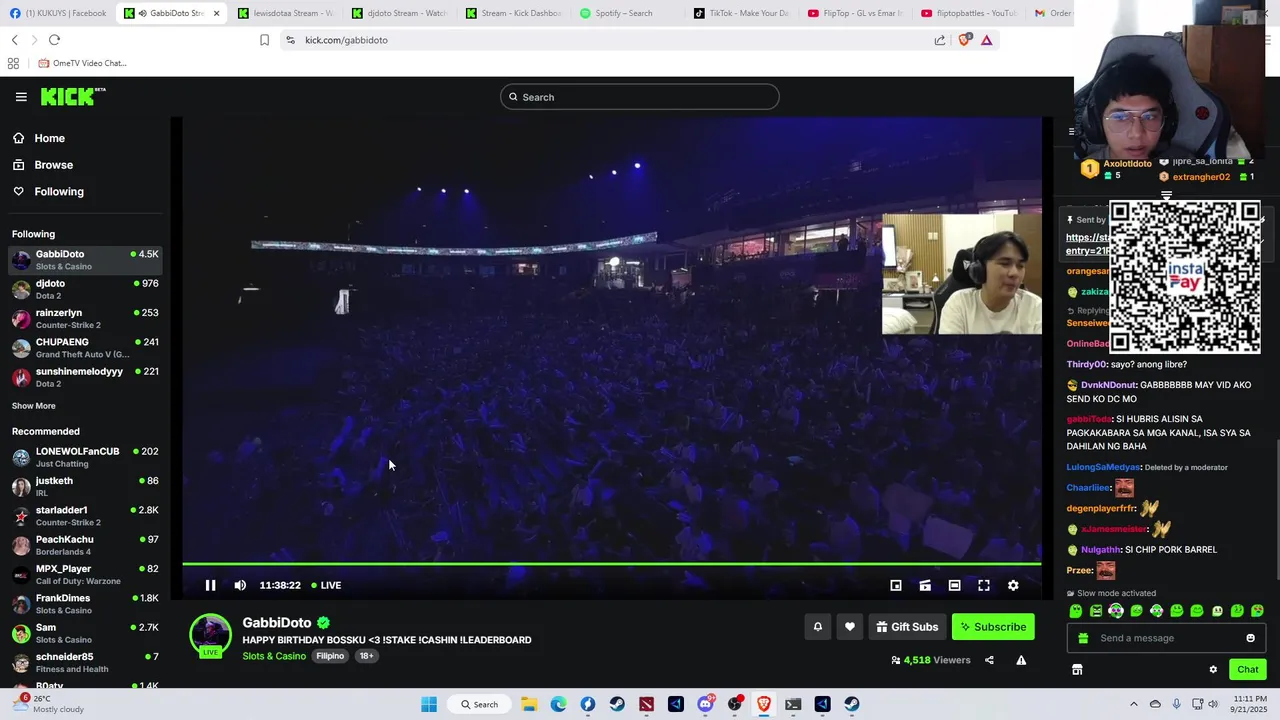Image resolution: width=1280 pixels, height=720 pixels.
Task: Collapse the sidebar with hamburger menu
Action: click(21, 97)
